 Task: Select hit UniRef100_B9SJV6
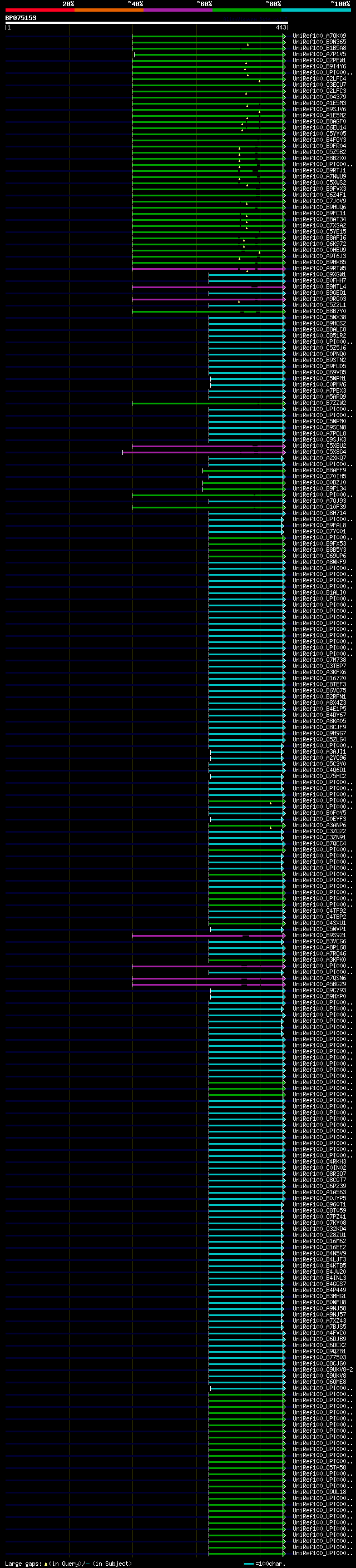[319, 110]
